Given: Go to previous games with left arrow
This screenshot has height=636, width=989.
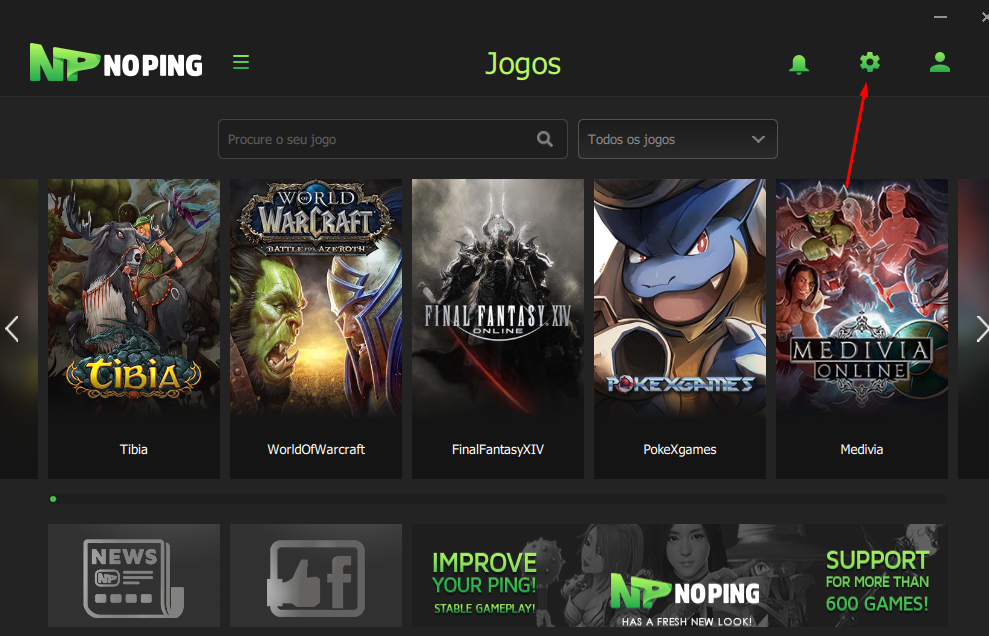Looking at the screenshot, I should (11, 329).
